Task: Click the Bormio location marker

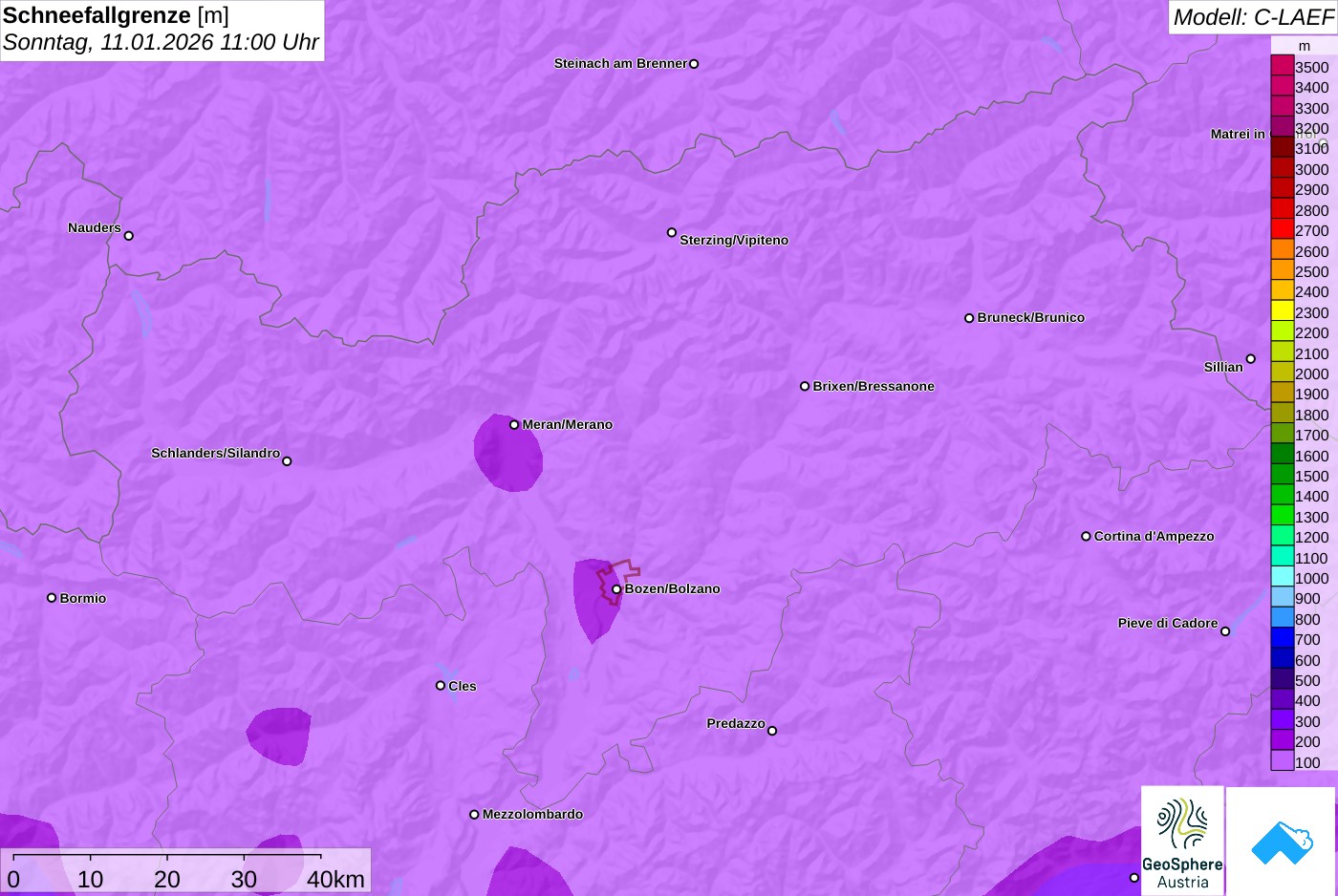Action: click(52, 598)
